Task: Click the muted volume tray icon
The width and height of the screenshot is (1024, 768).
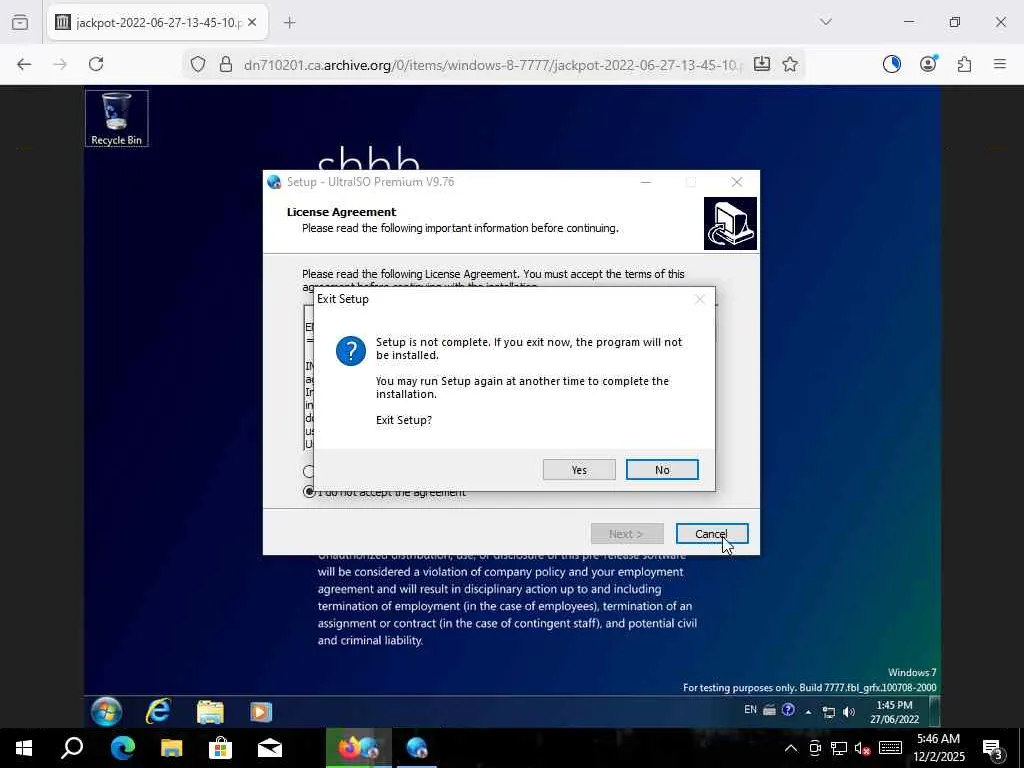Action: (x=863, y=748)
